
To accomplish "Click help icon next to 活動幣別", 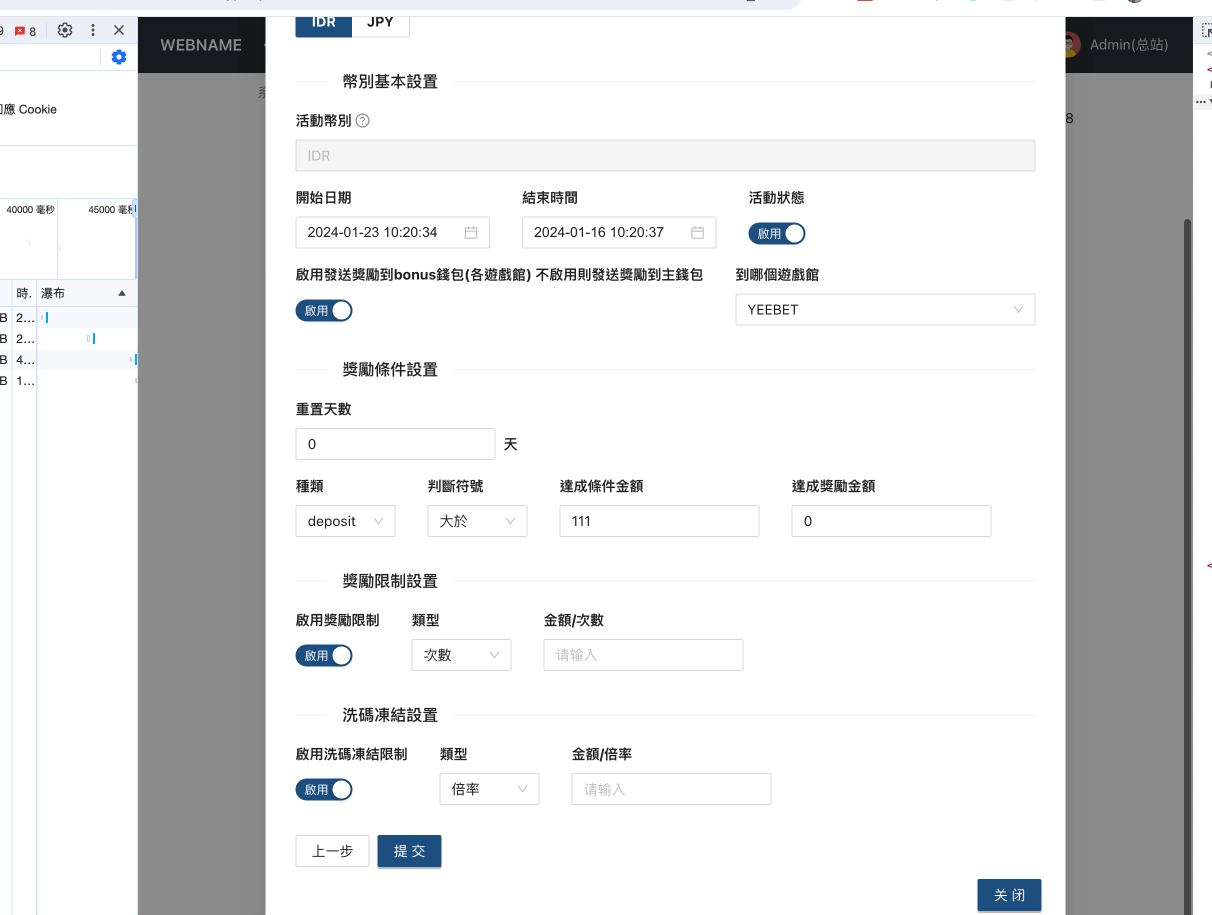I will coord(363,121).
